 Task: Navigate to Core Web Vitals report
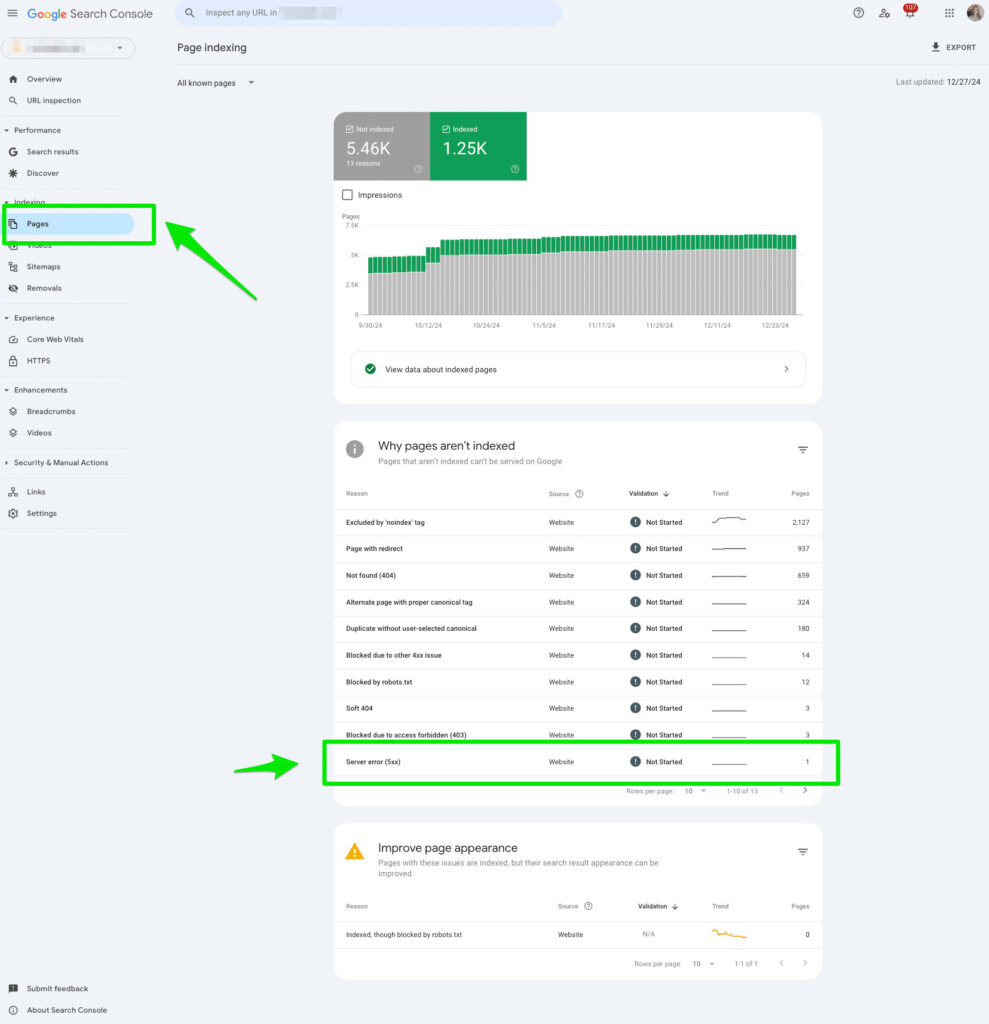tap(55, 339)
